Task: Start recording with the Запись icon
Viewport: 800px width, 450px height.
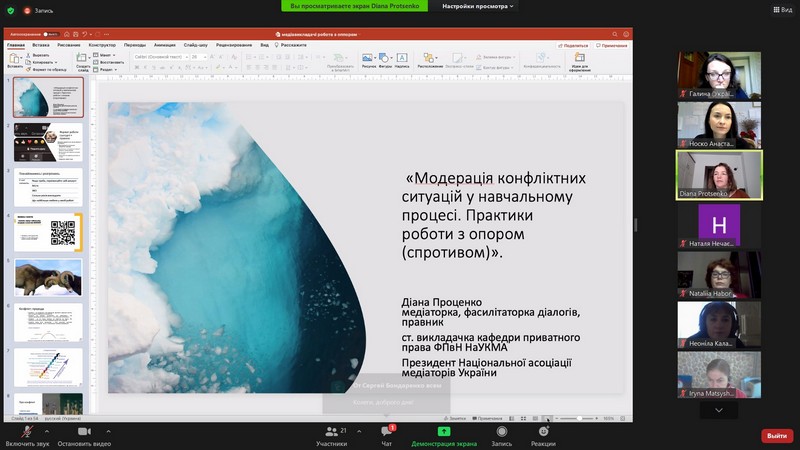Action: 501,431
